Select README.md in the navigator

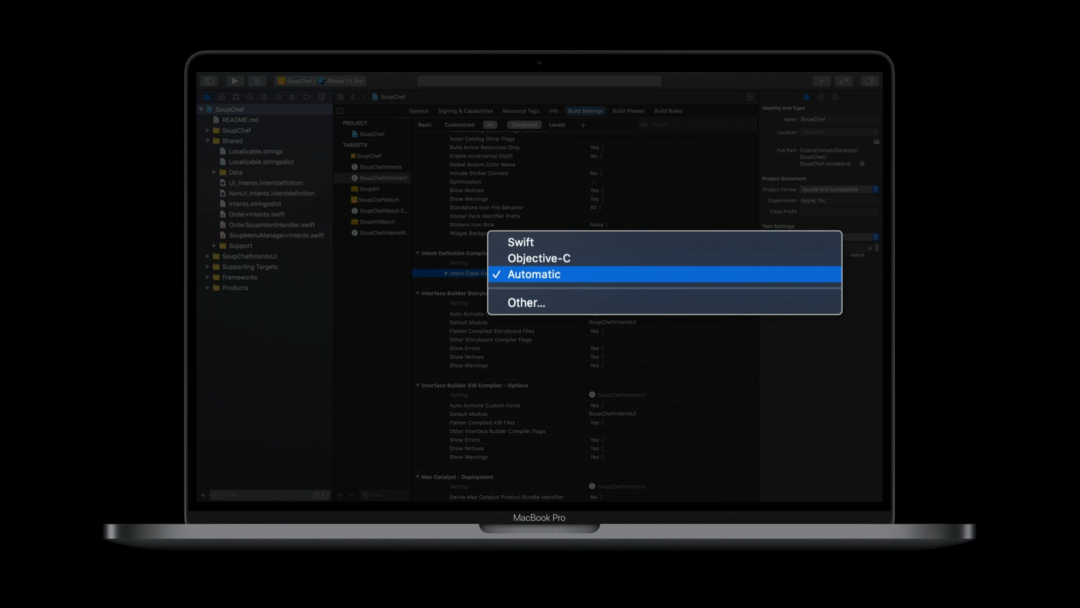240,120
